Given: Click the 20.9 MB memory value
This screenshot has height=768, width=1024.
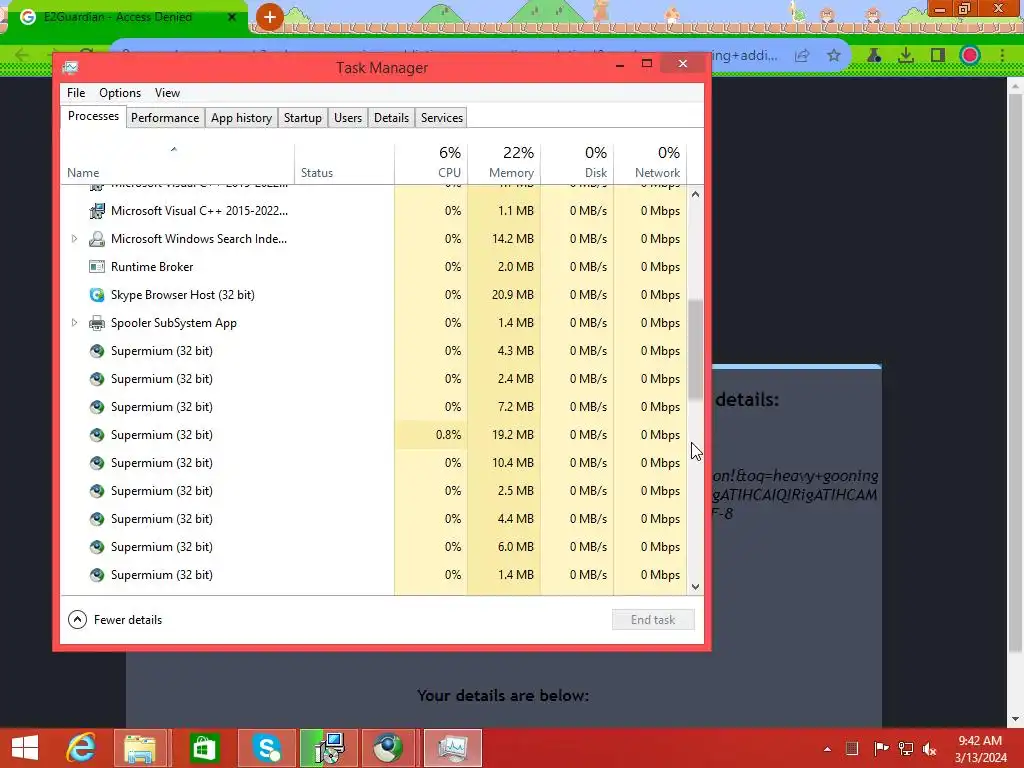Looking at the screenshot, I should coord(512,295).
